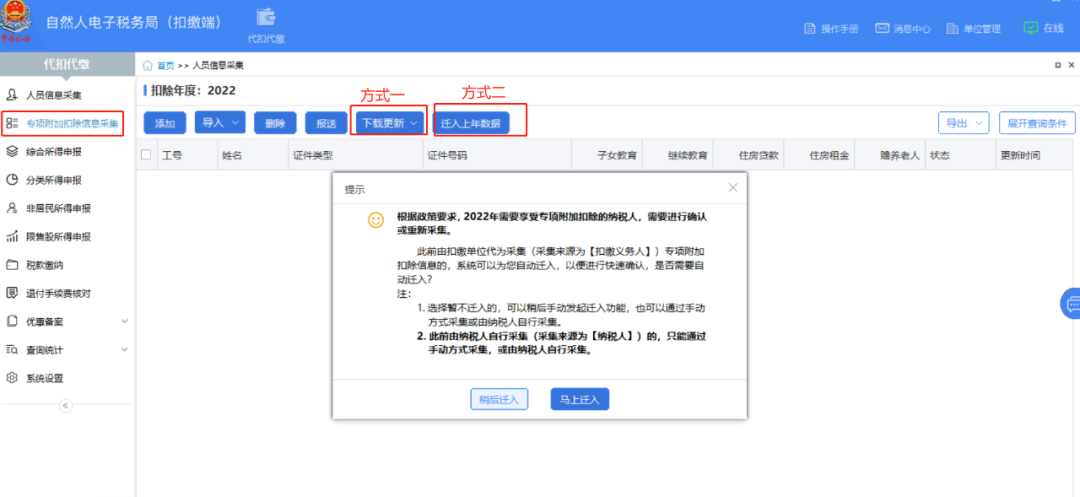
Task: Click the 子女教育 column header
Action: (x=608, y=156)
